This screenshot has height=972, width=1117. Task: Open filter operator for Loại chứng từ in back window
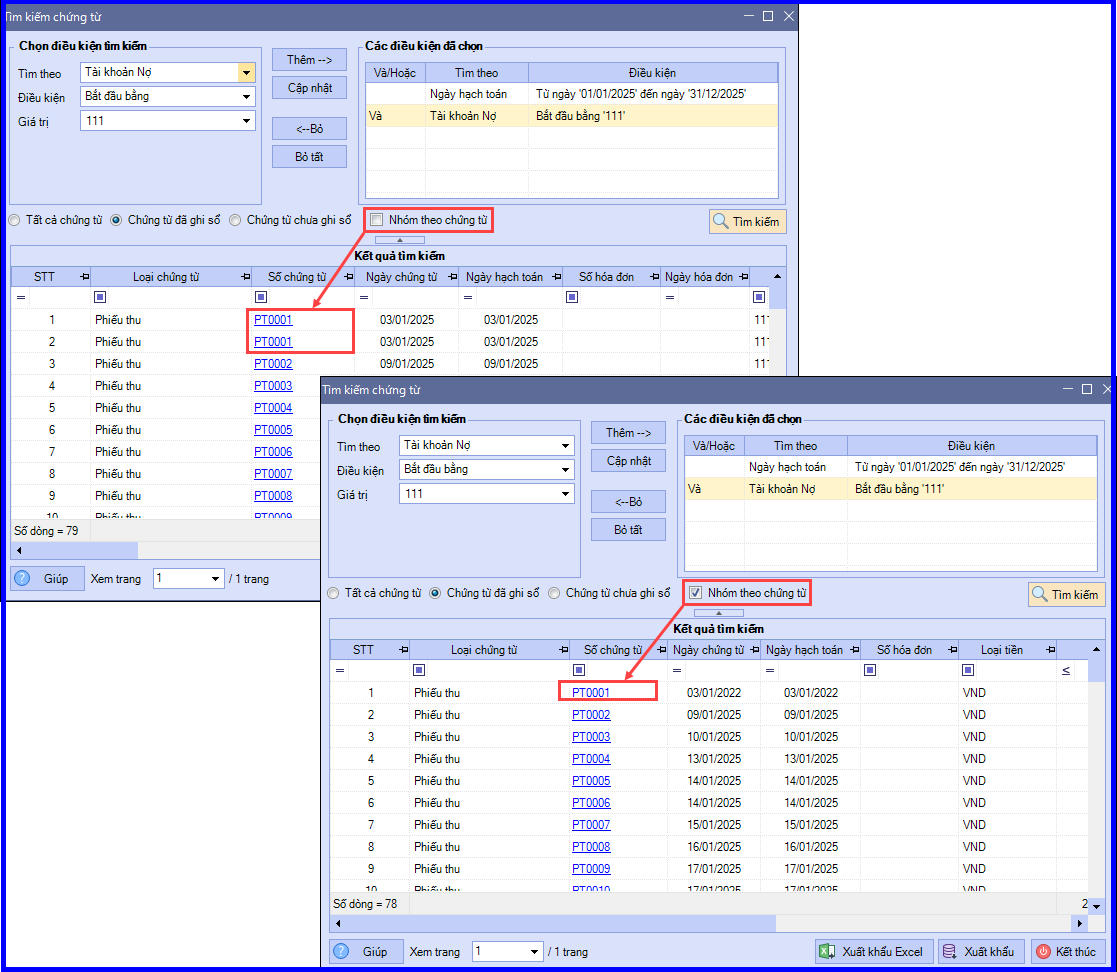point(100,297)
